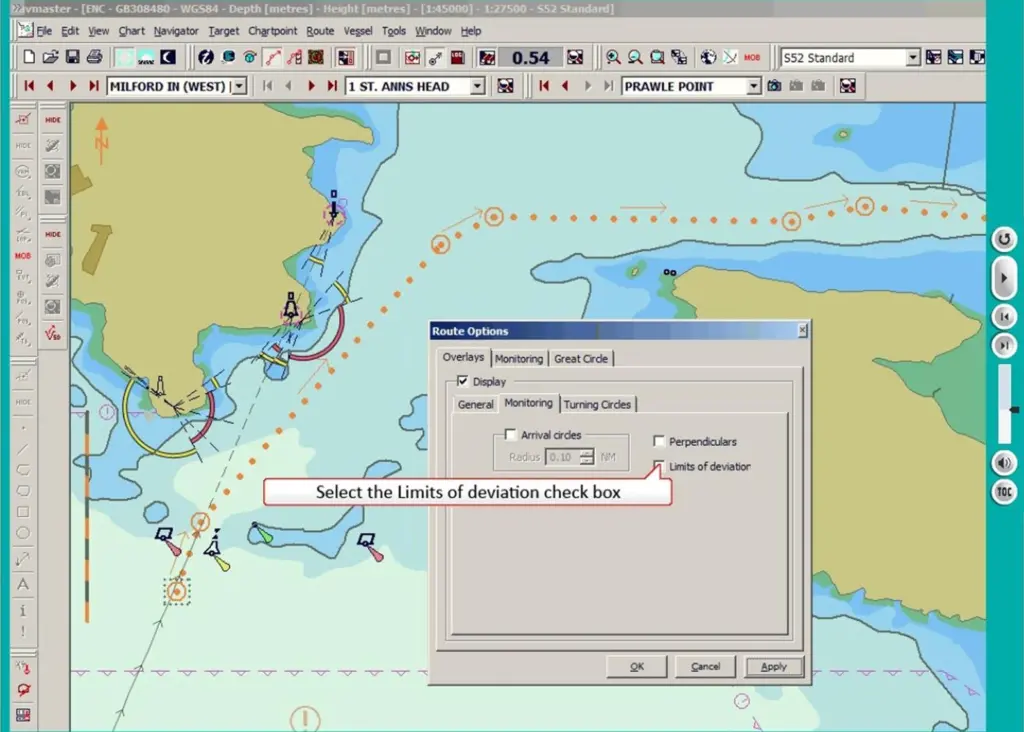Close the Route Options dialog
This screenshot has width=1024, height=732.
tap(803, 331)
